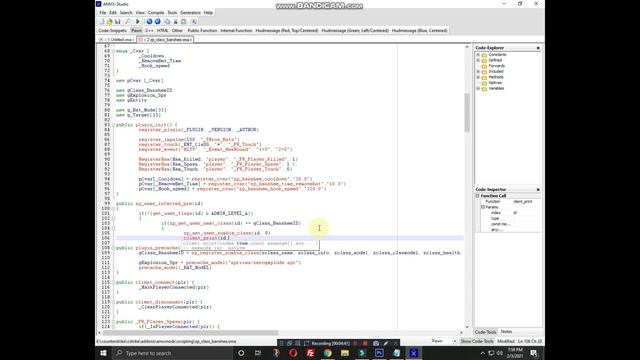The width and height of the screenshot is (640, 360).
Task: Select the Pawn snippets tab
Action: pos(136,31)
